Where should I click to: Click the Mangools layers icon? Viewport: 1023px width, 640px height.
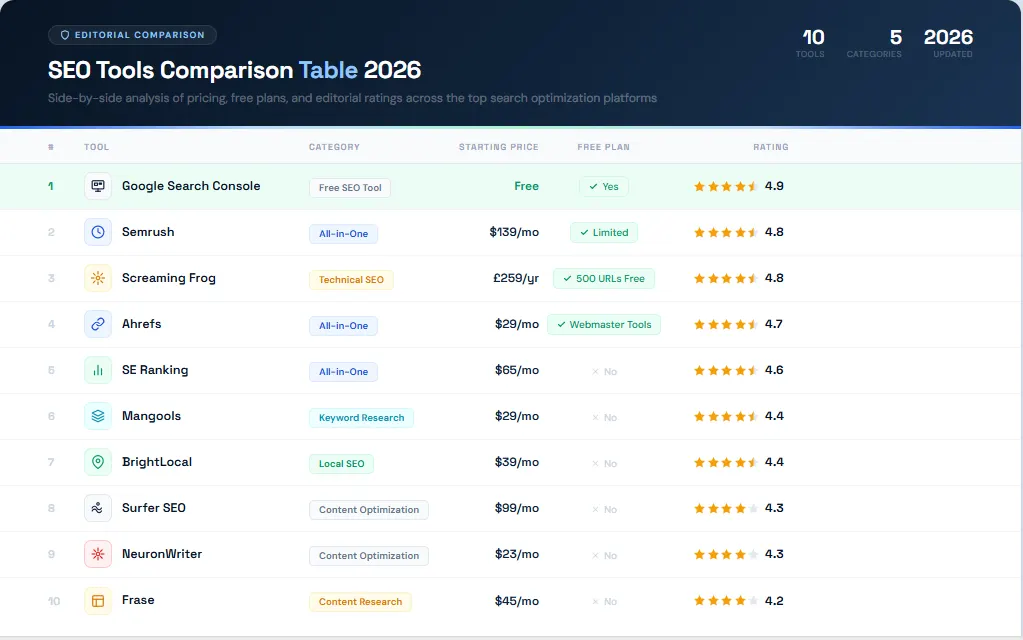(98, 416)
